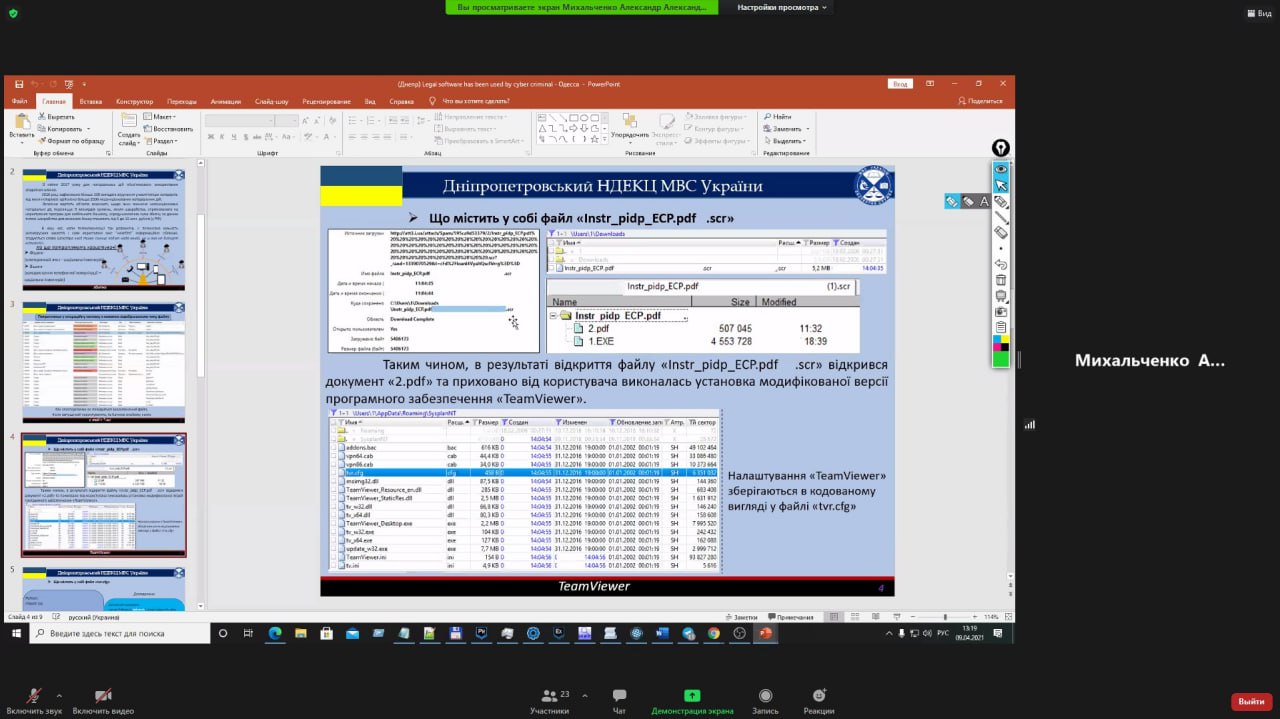Click the trash clear-annotations icon

coord(1001,280)
